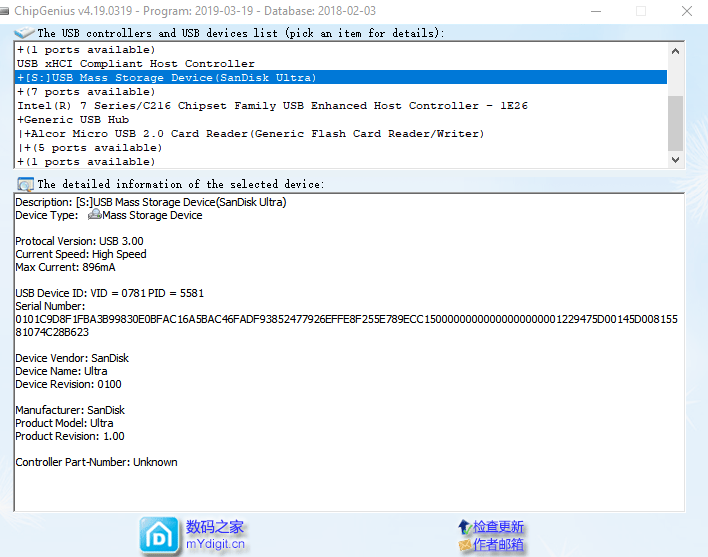708x557 pixels.
Task: Click 'Manufacturer: SanDisk' line
Action: coord(70,410)
